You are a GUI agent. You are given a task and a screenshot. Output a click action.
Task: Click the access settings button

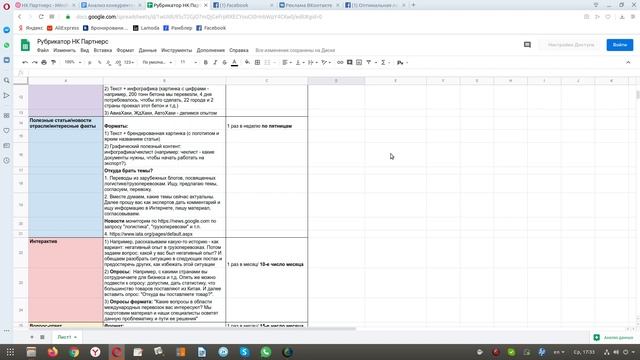pyautogui.click(x=571, y=45)
